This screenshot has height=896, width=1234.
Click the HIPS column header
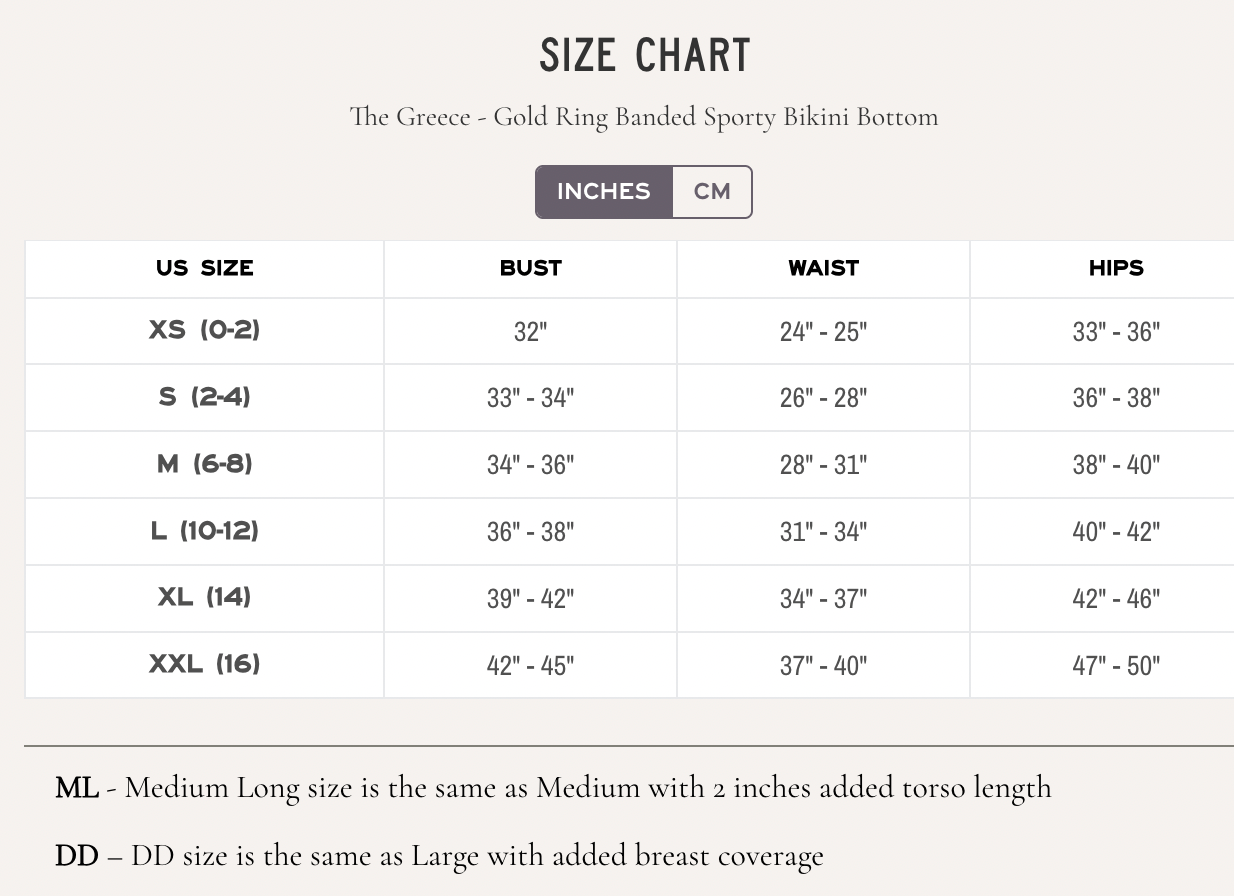tap(1116, 268)
